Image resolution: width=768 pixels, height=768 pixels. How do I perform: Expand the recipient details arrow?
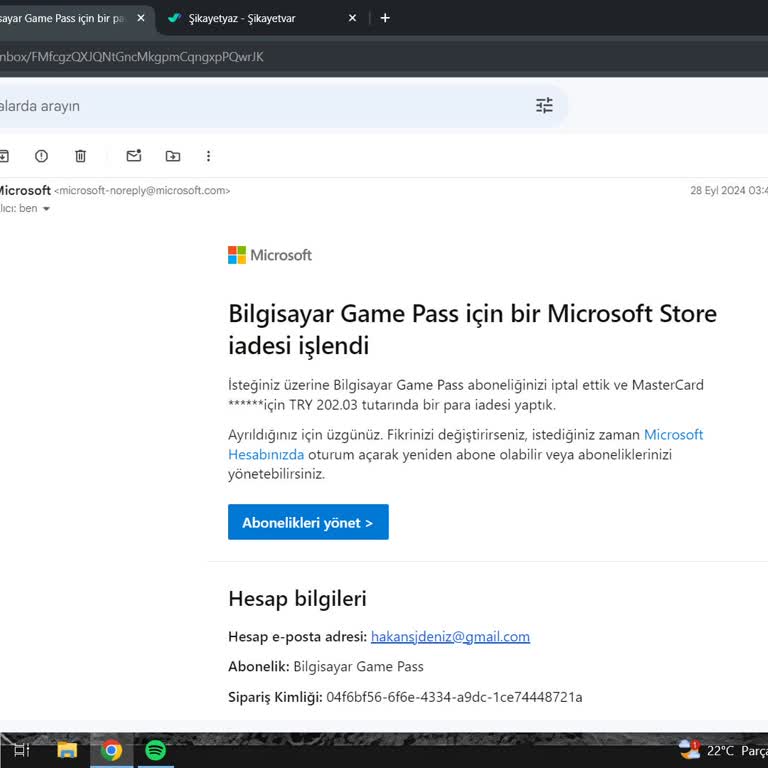coord(47,209)
